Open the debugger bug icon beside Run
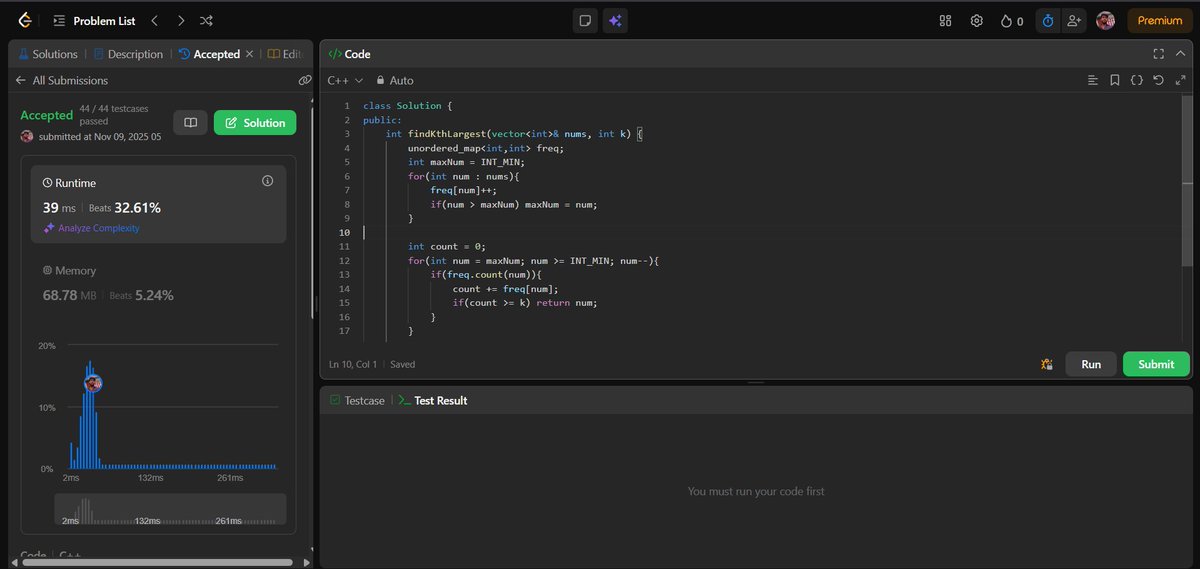This screenshot has width=1200, height=569. click(1046, 364)
